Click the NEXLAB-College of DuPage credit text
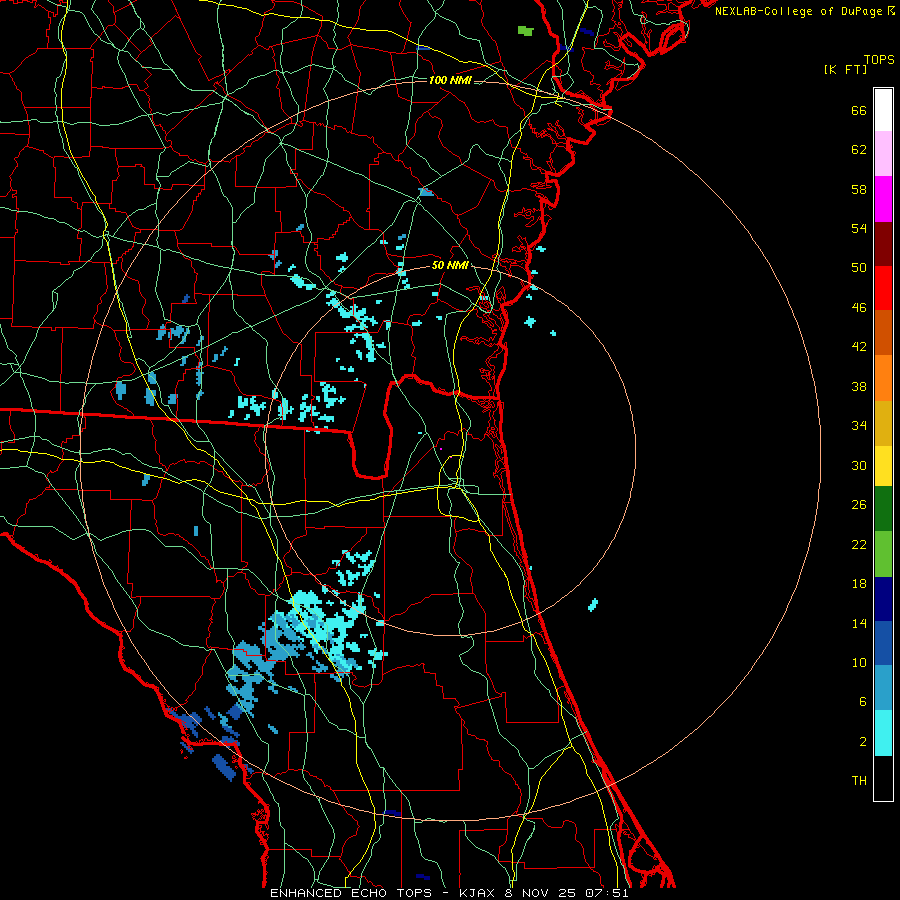 pos(800,11)
